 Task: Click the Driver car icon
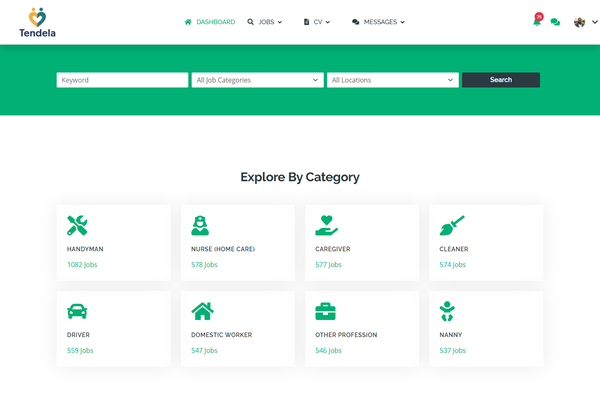pyautogui.click(x=77, y=310)
